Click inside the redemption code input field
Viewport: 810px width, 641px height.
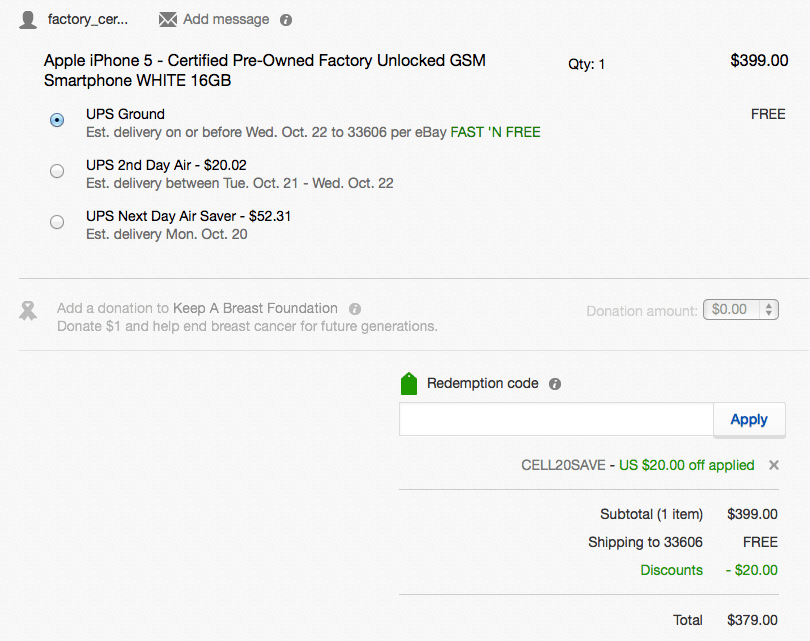click(555, 420)
